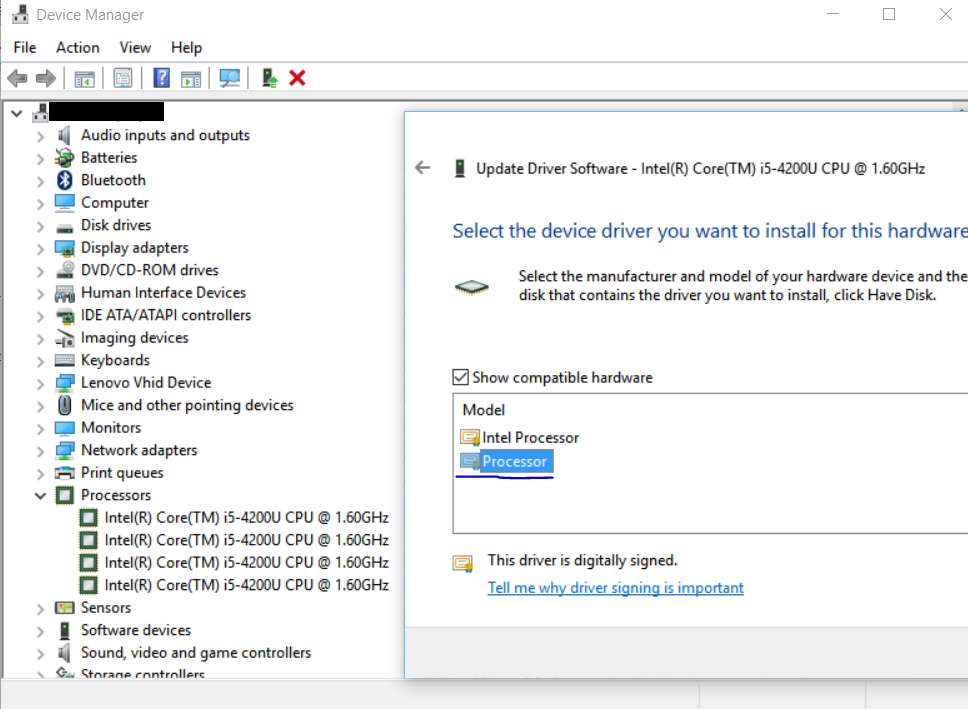Expand the Software devices node
This screenshot has width=968, height=709.
[x=40, y=631]
